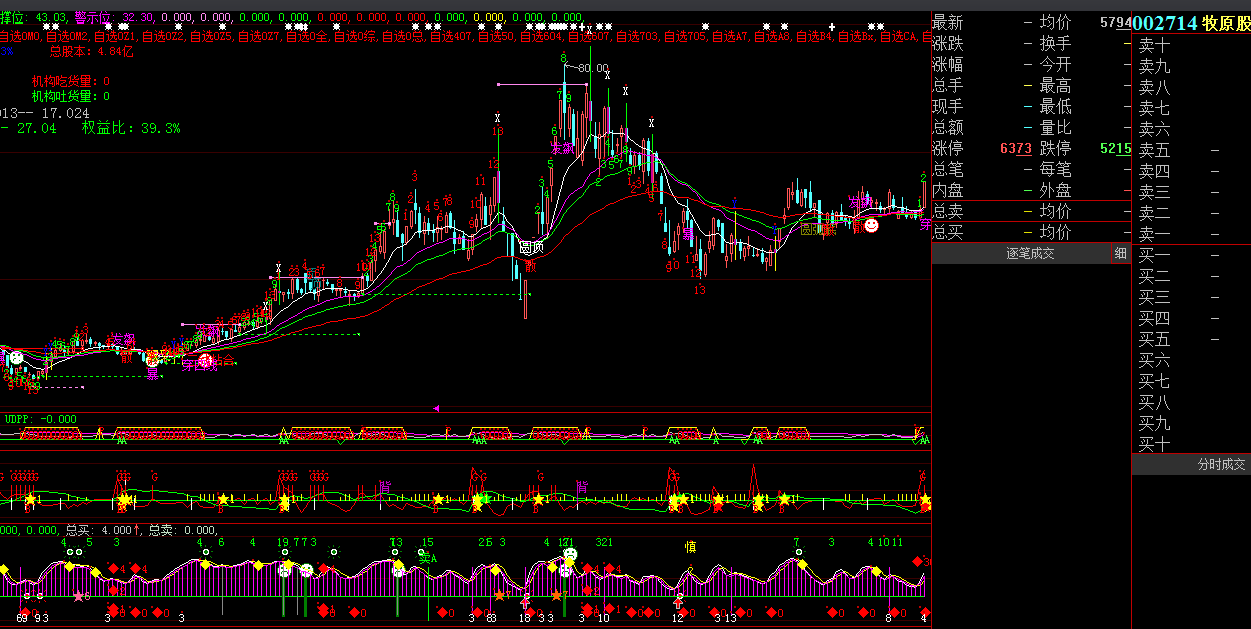The image size is (1251, 629).
Task: Click the 买一 bid level row
Action: [x=1192, y=255]
